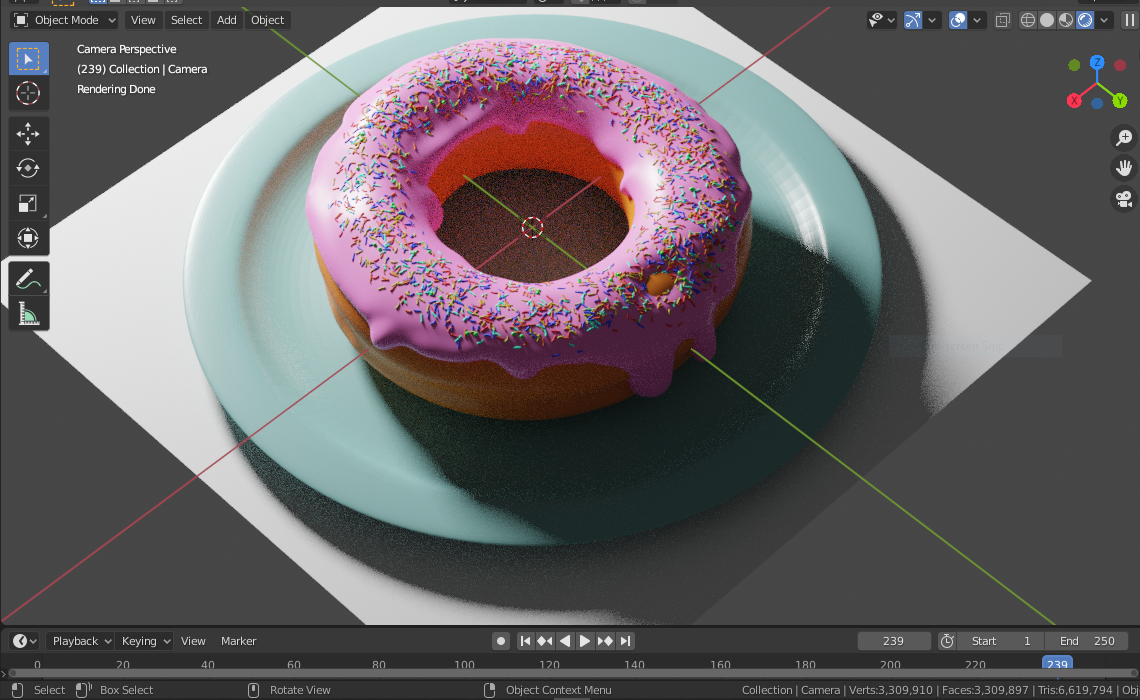Select the Cursor tool in the toolbar
This screenshot has width=1140, height=700.
(28, 94)
